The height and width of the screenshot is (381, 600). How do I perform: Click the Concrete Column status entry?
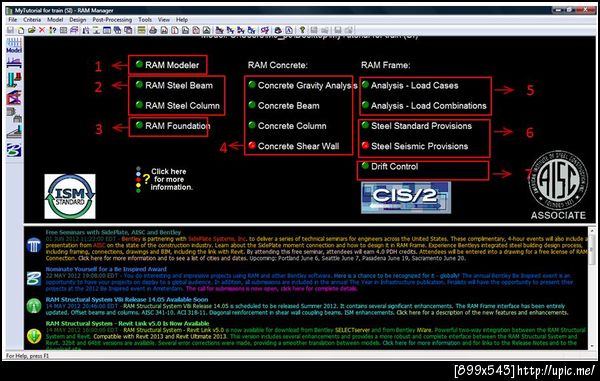coord(287,126)
